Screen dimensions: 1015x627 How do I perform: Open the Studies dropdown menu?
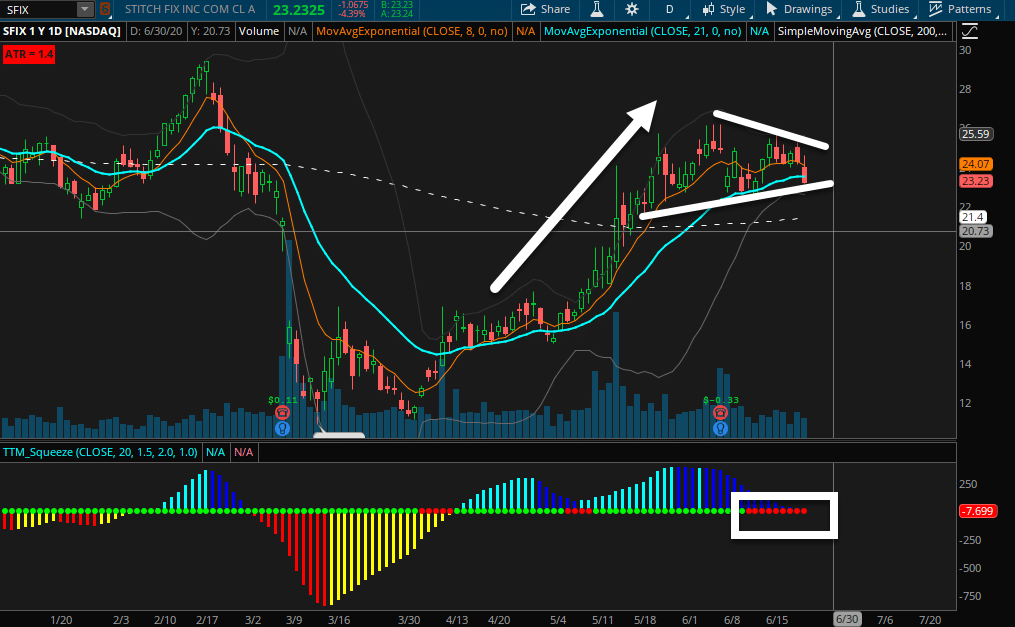point(882,9)
